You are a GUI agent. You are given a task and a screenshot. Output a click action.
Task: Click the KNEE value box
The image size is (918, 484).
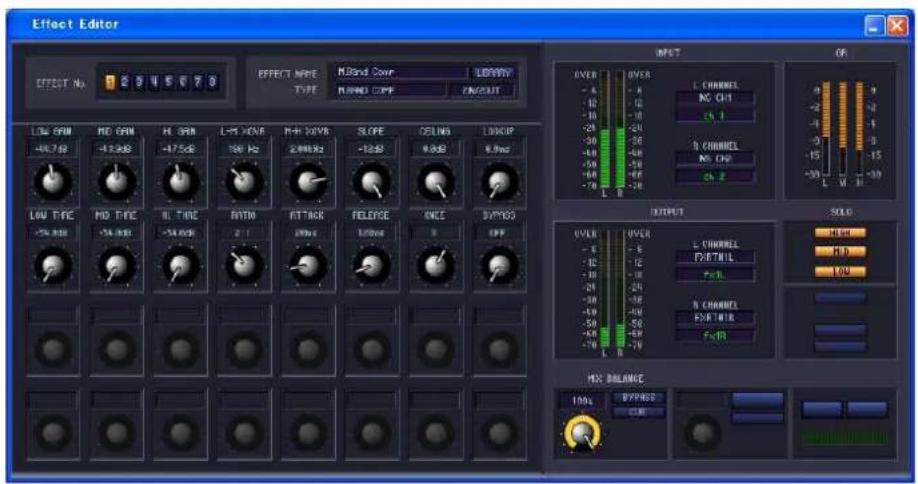[435, 233]
